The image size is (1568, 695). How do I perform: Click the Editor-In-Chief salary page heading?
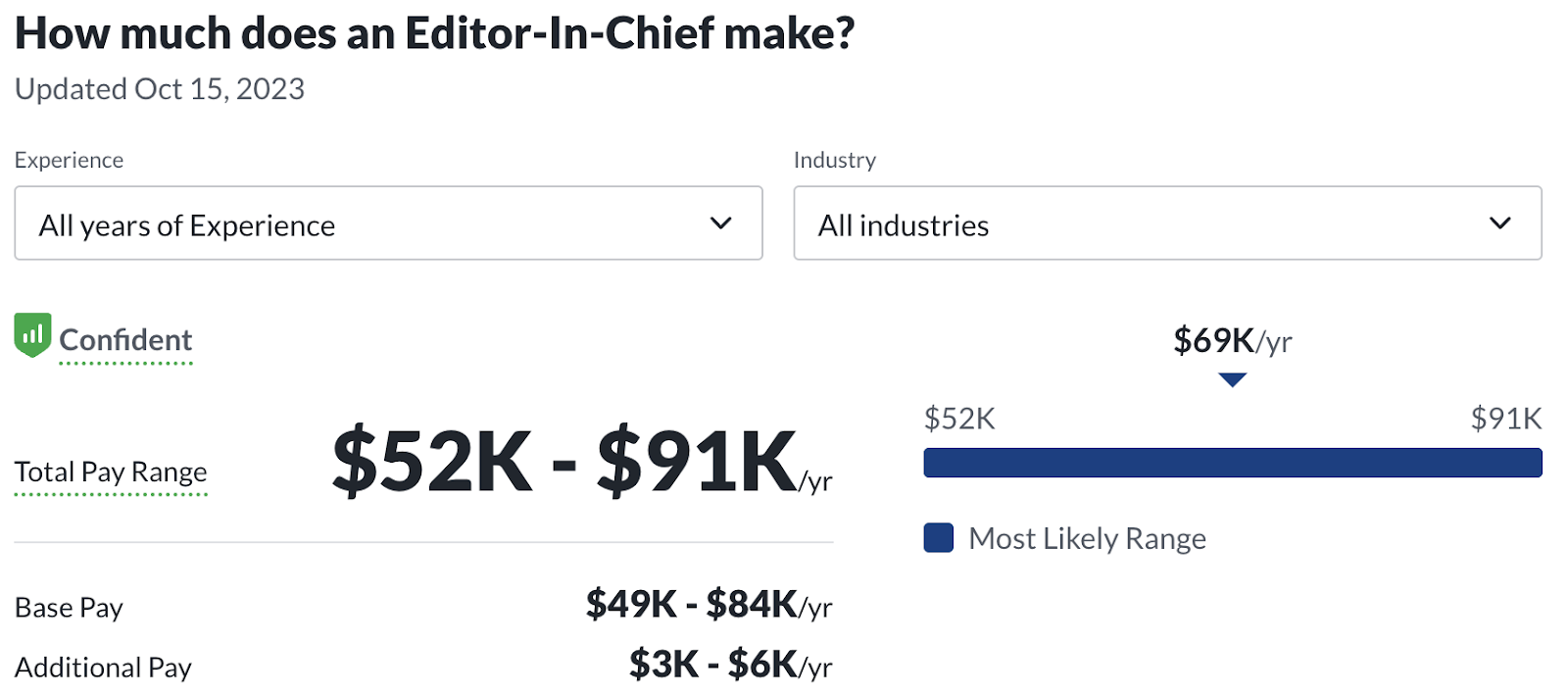[434, 33]
